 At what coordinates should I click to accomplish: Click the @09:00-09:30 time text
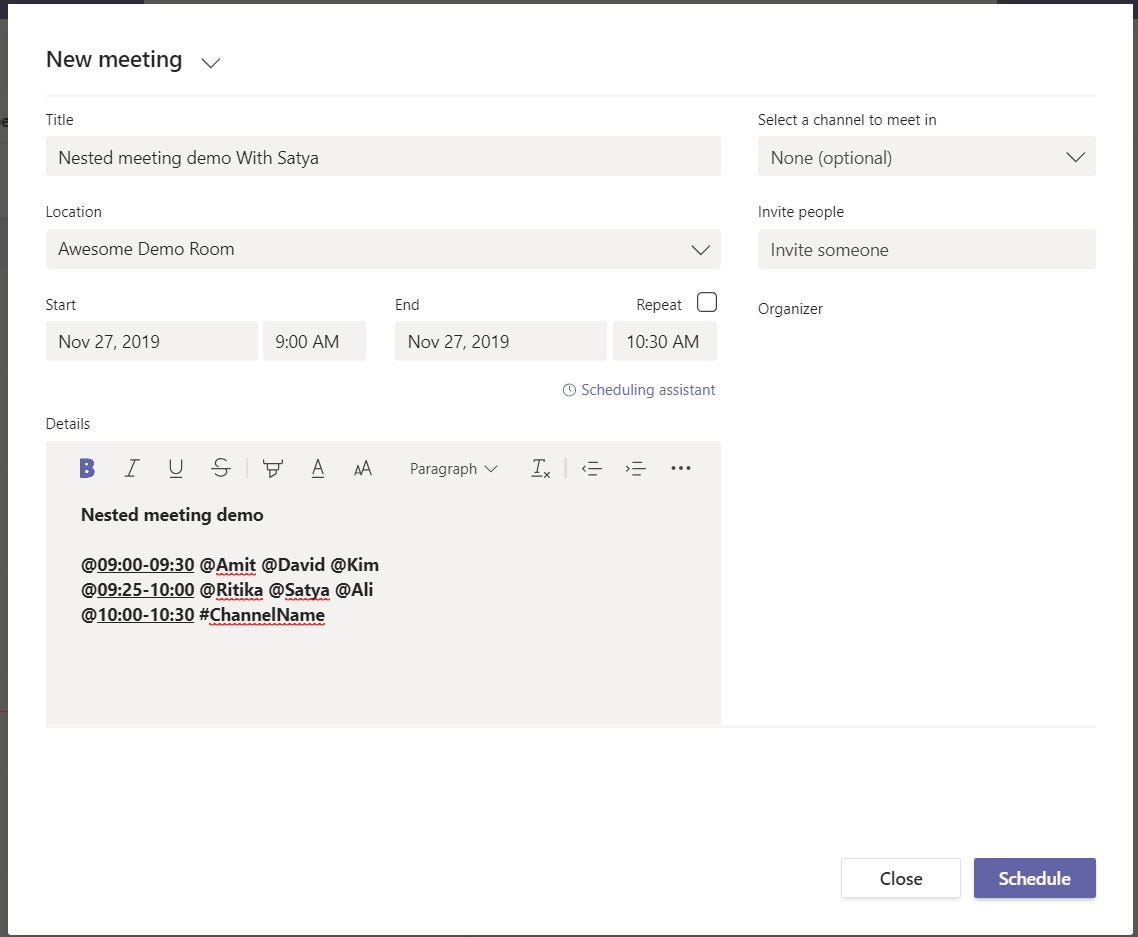(138, 565)
